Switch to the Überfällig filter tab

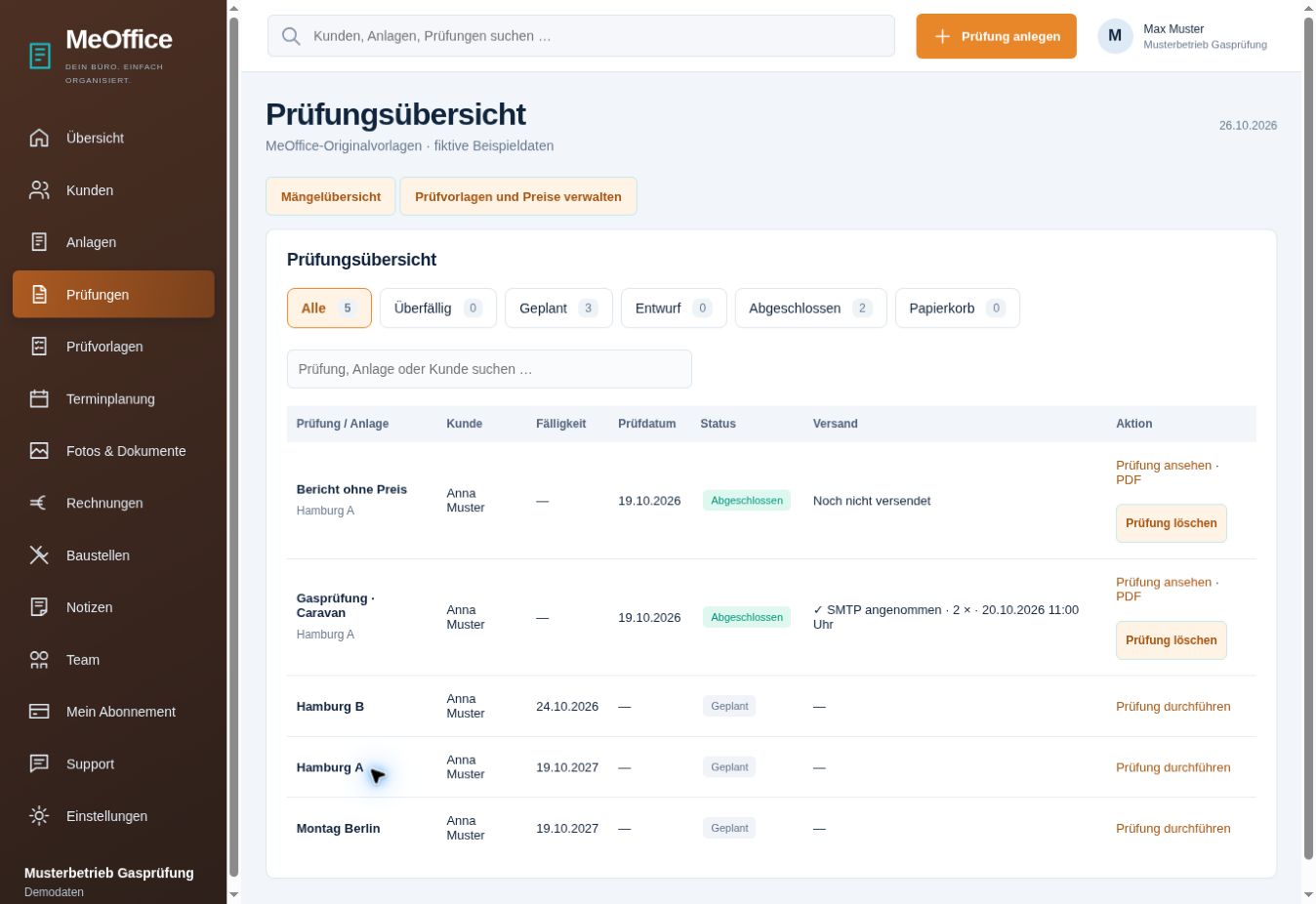[x=438, y=308]
